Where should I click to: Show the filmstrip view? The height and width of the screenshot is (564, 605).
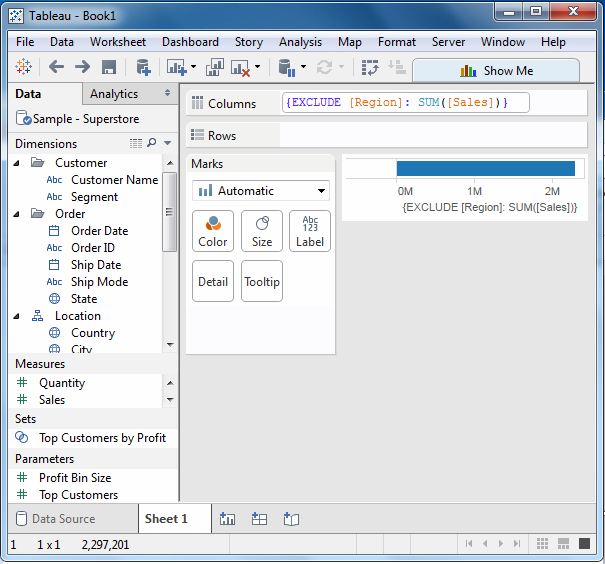pyautogui.click(x=564, y=544)
